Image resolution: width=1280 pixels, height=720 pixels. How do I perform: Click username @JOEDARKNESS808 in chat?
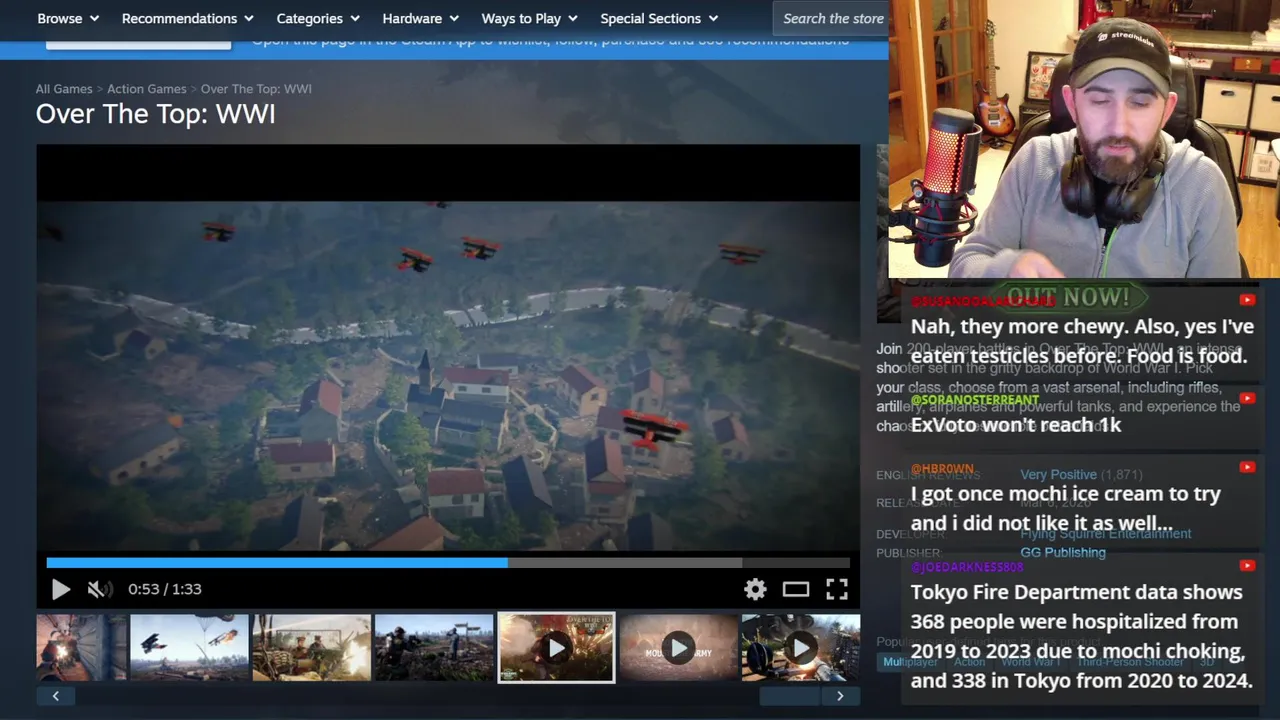[967, 567]
